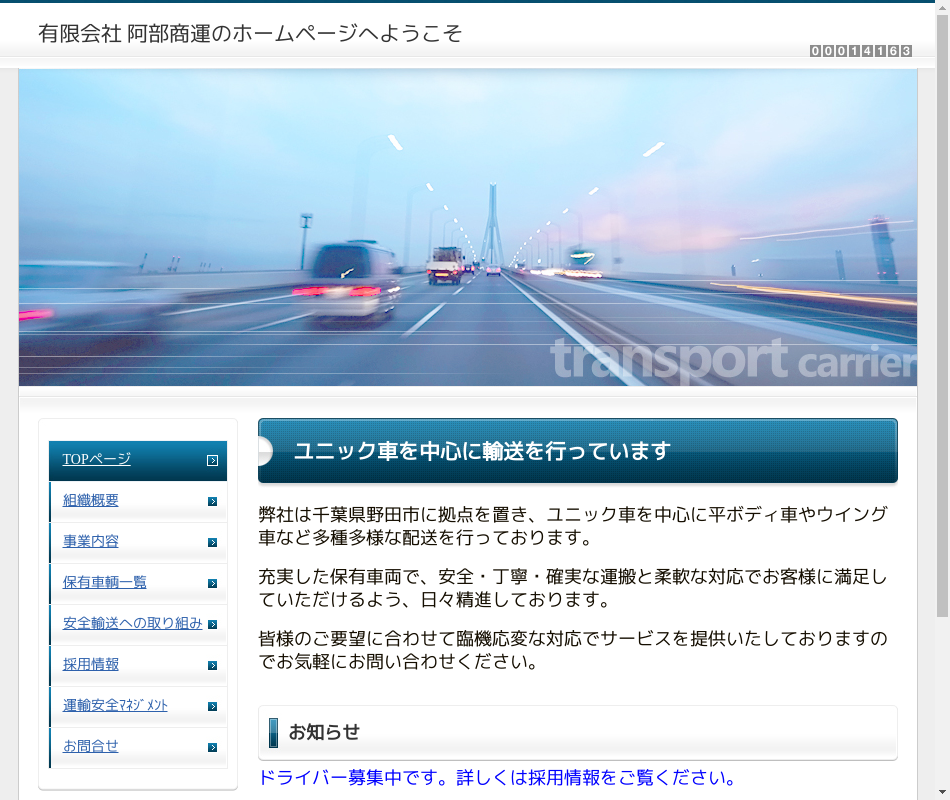Screen dimensions: 950x800
Task: Open 安全輸送への取り組み link
Action: [132, 623]
